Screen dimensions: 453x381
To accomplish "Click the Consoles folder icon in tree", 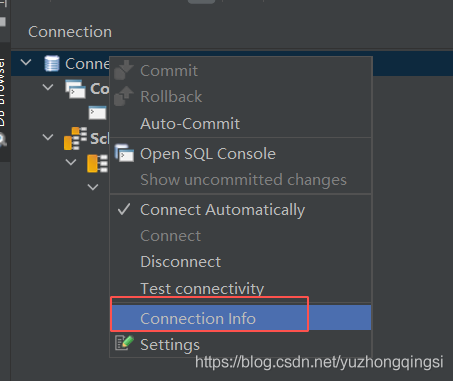I will (x=75, y=89).
